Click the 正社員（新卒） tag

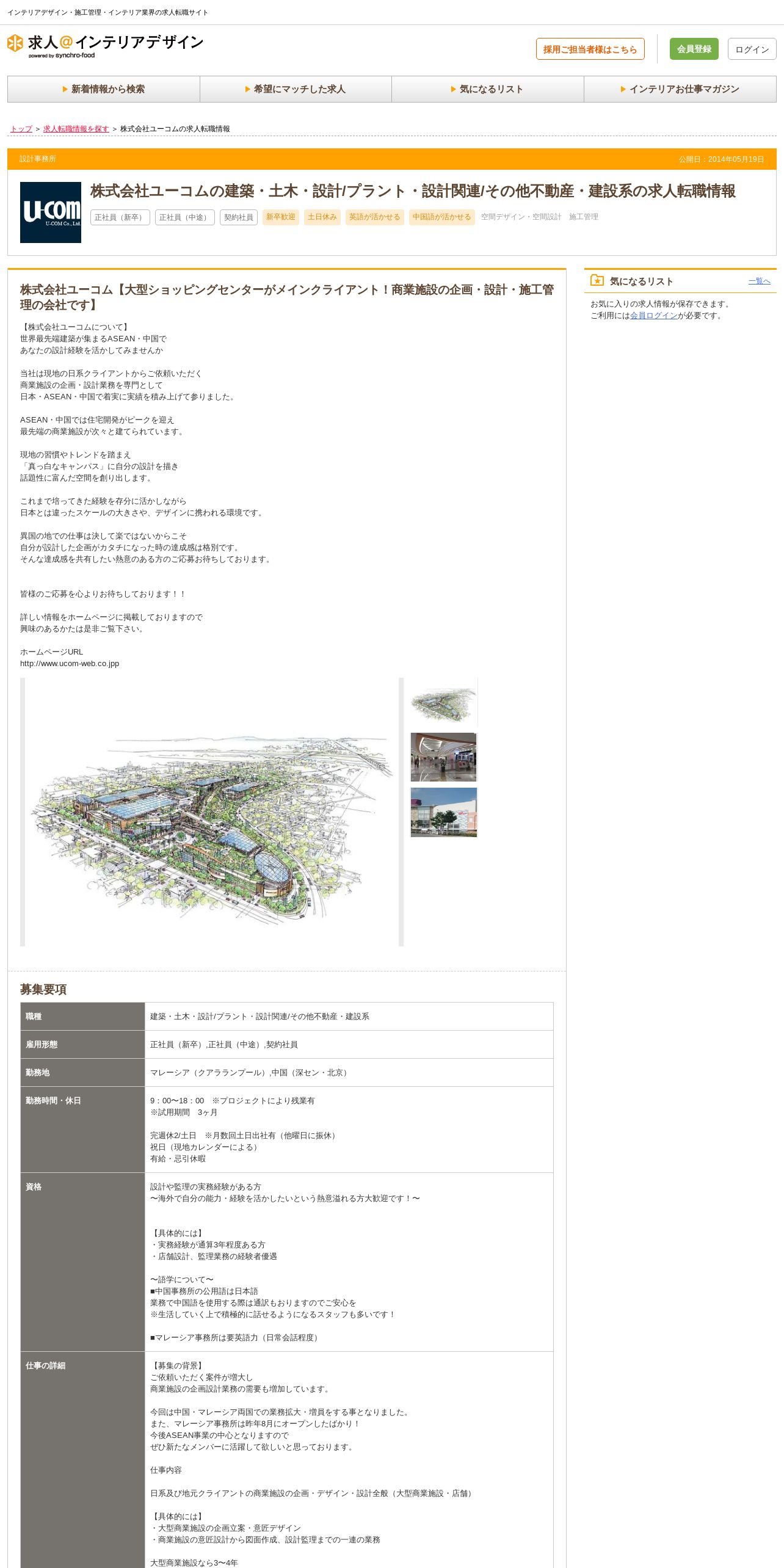coord(120,217)
